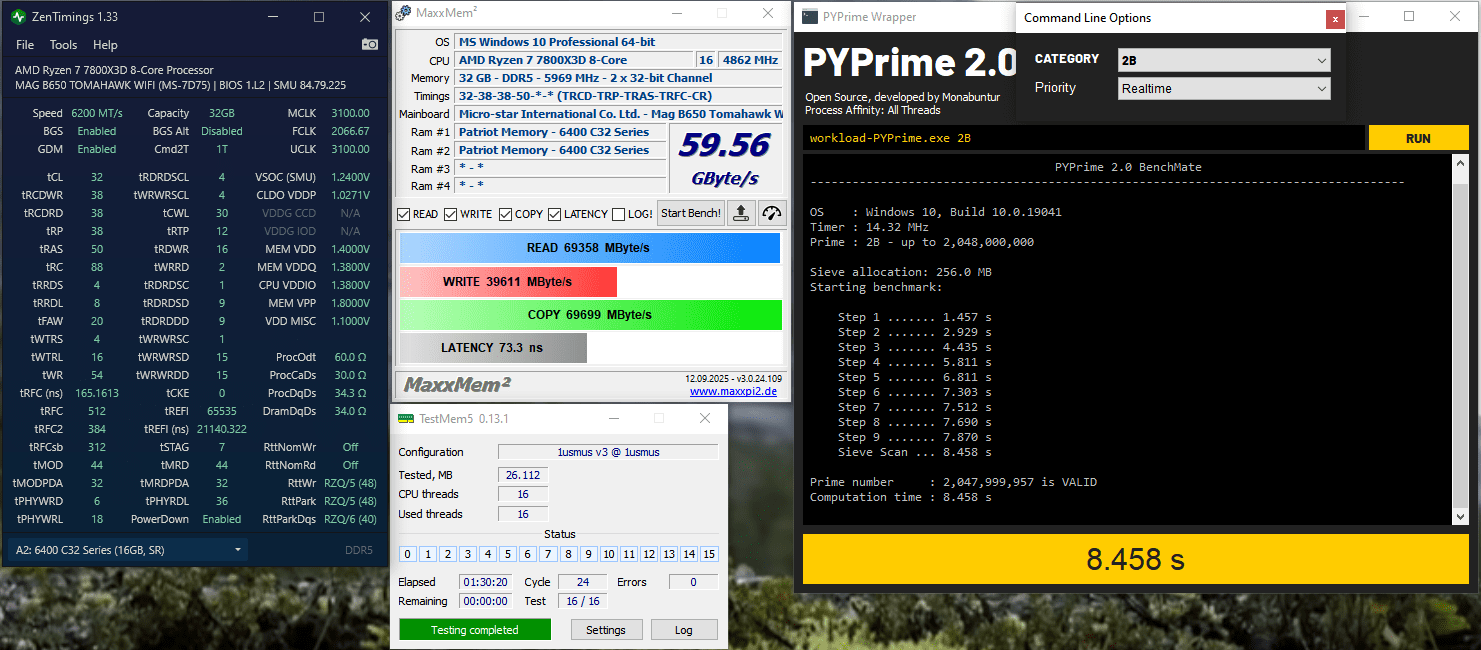
Task: Open the Tools menu in ZenTimings
Action: [63, 45]
